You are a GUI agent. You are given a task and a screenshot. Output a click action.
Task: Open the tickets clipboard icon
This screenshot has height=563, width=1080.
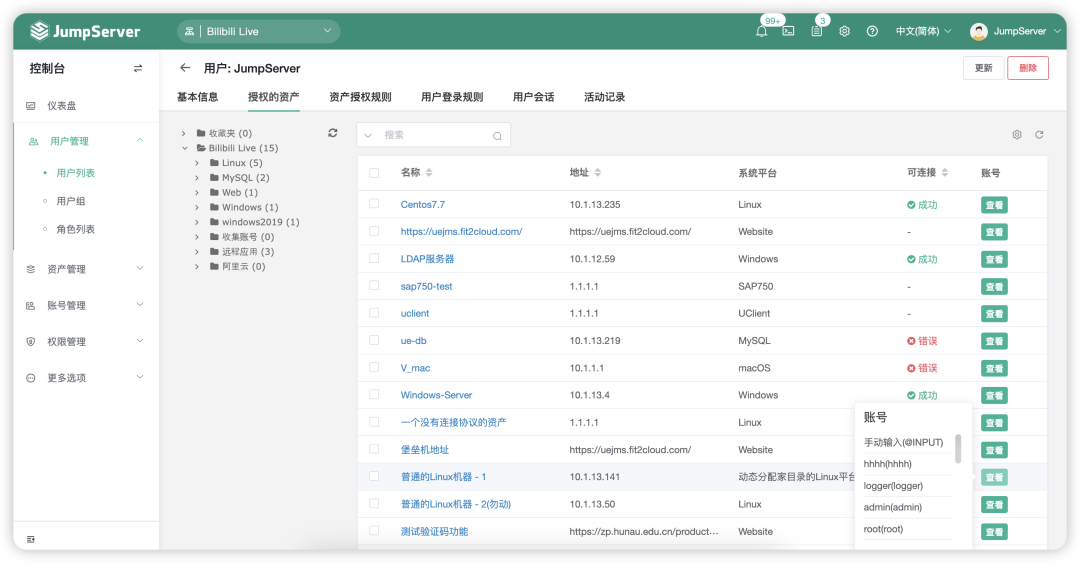click(817, 32)
